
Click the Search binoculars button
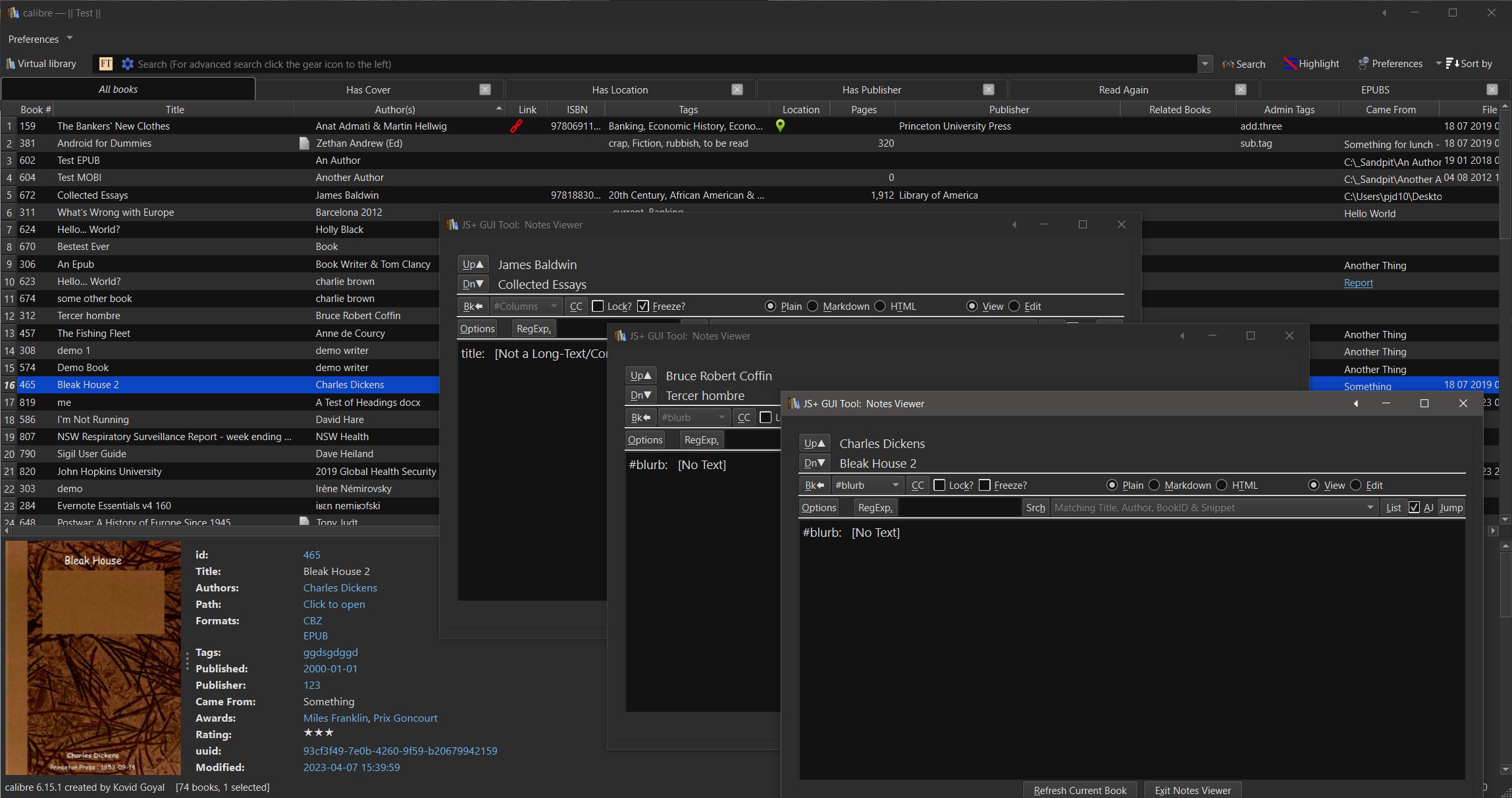1243,64
